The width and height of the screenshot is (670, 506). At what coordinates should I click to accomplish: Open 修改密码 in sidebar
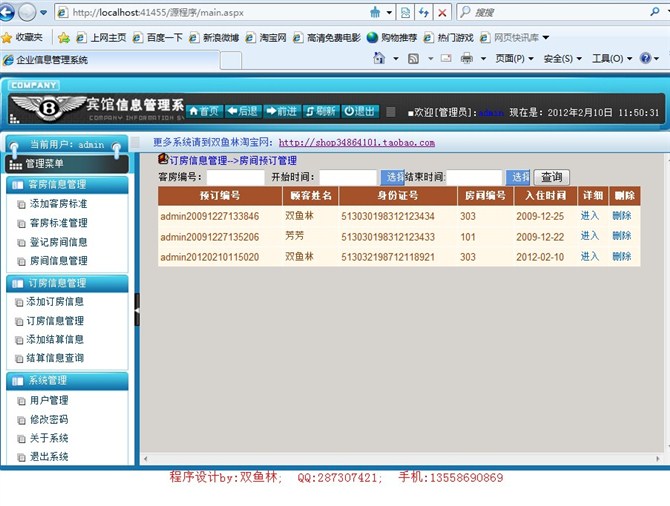pos(49,420)
